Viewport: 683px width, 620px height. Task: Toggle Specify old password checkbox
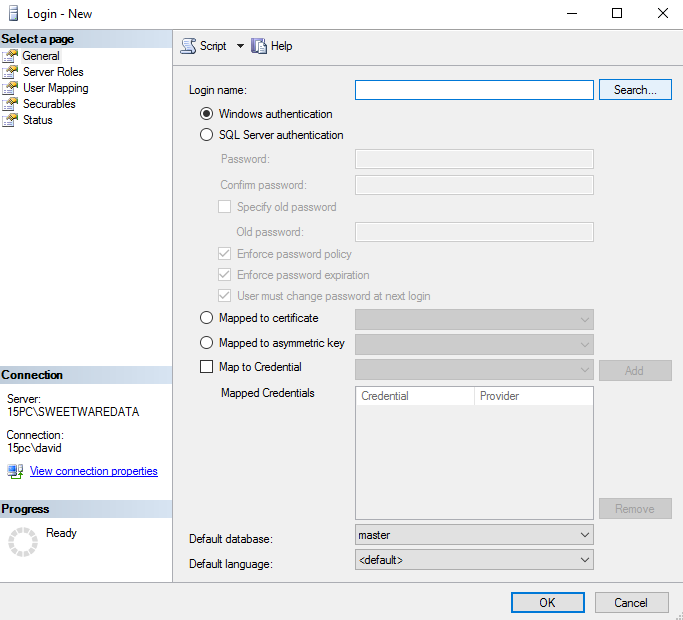224,207
